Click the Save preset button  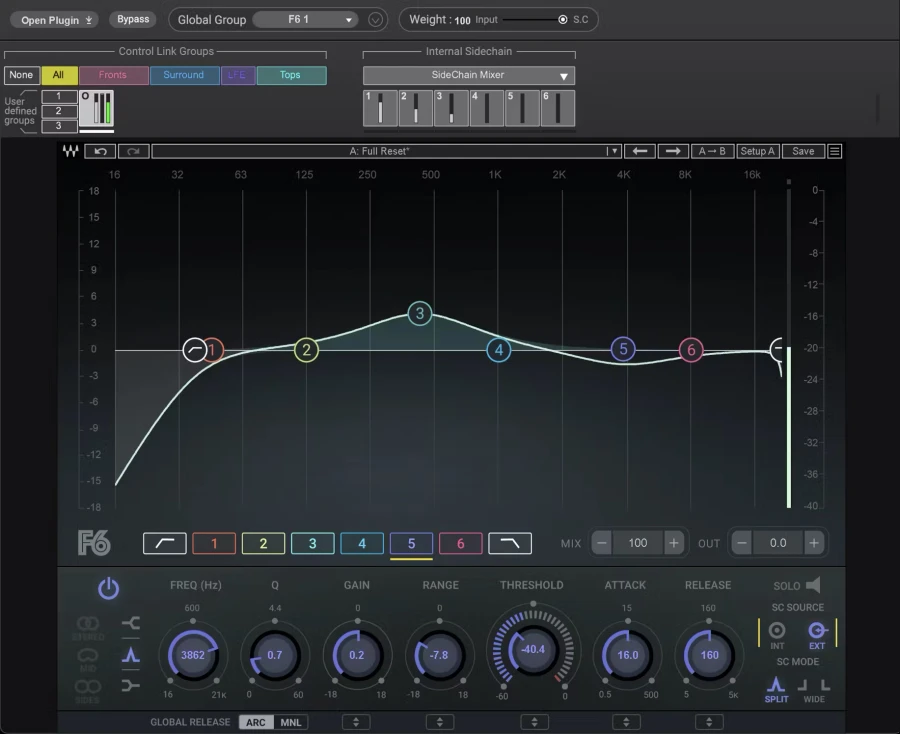tap(803, 152)
